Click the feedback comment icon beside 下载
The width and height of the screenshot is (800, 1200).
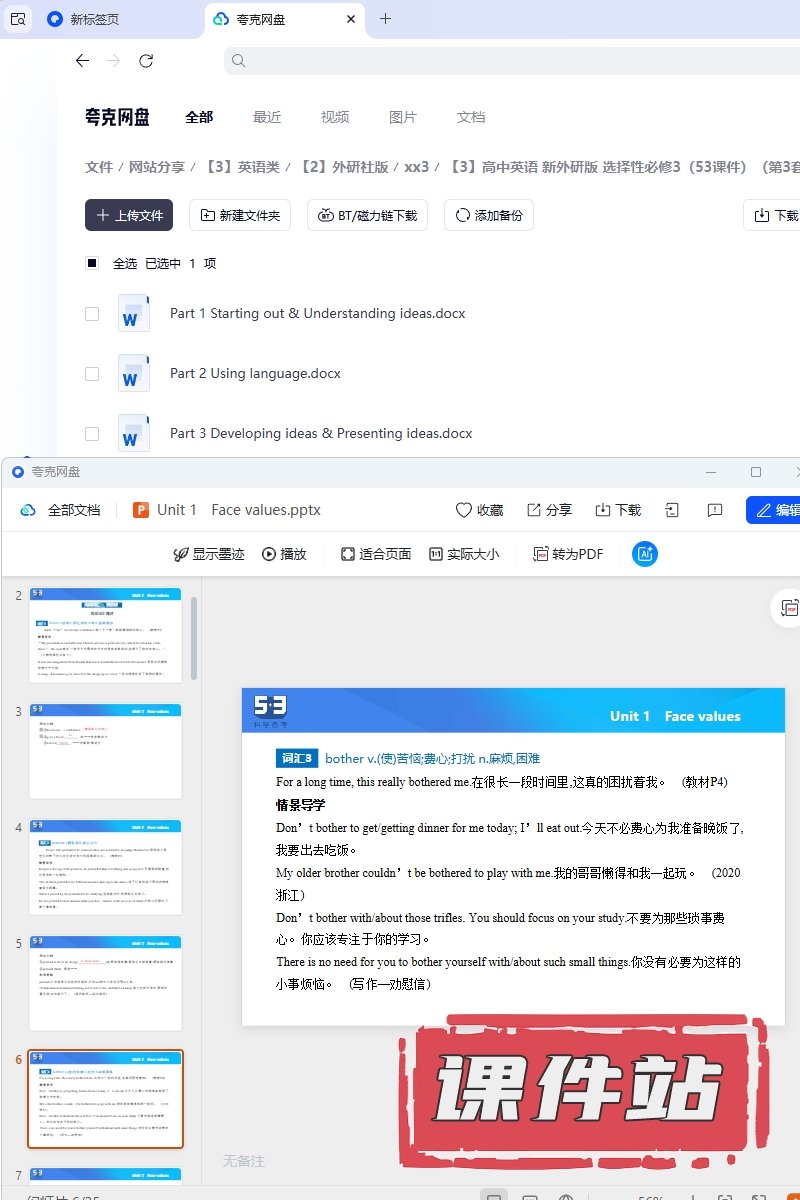tap(714, 510)
